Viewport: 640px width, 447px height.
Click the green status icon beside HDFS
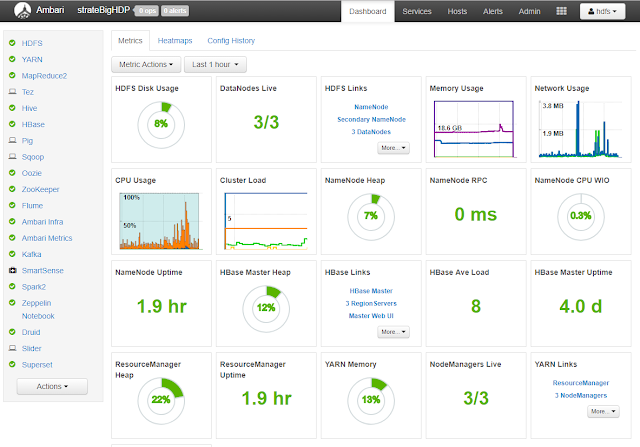pyautogui.click(x=12, y=43)
